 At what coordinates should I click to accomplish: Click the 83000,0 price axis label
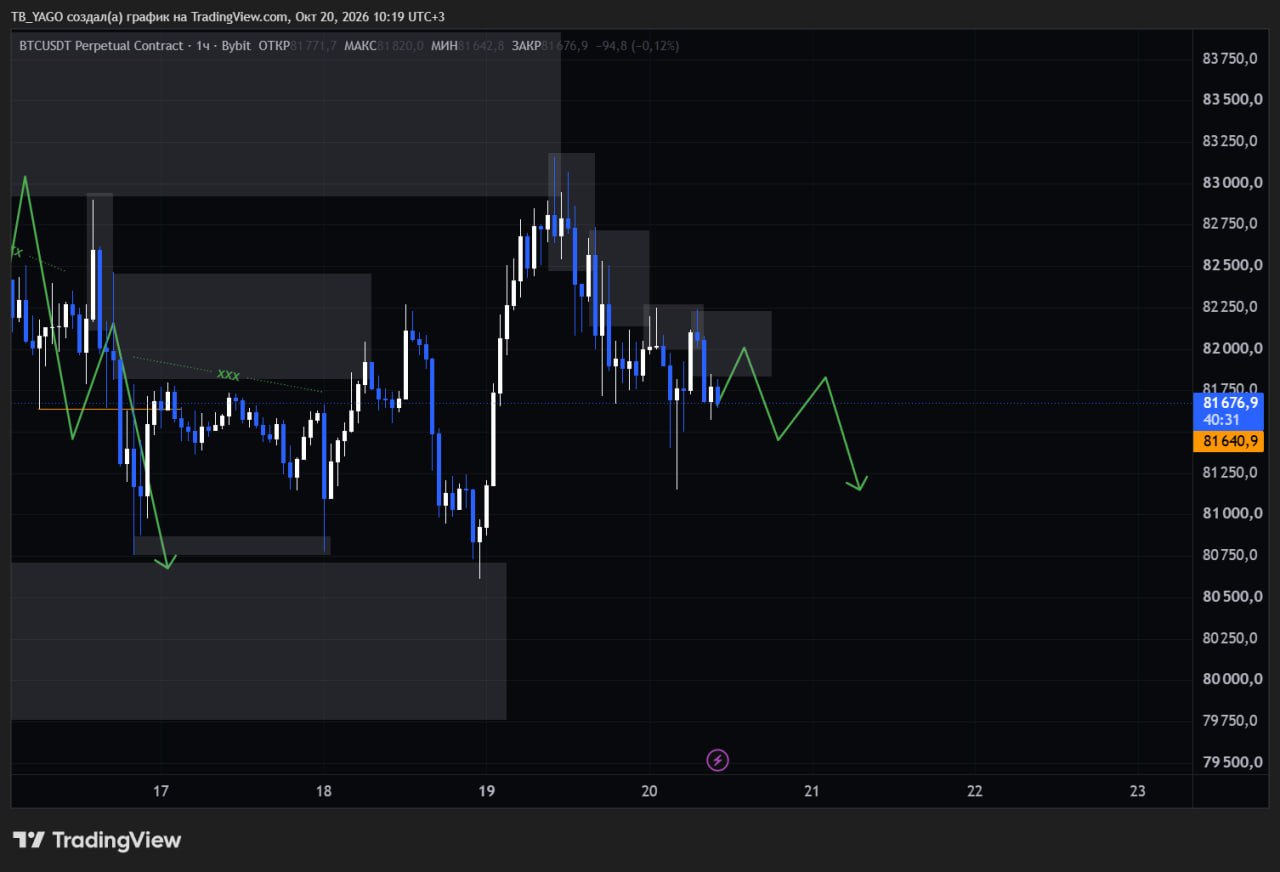coord(1230,183)
